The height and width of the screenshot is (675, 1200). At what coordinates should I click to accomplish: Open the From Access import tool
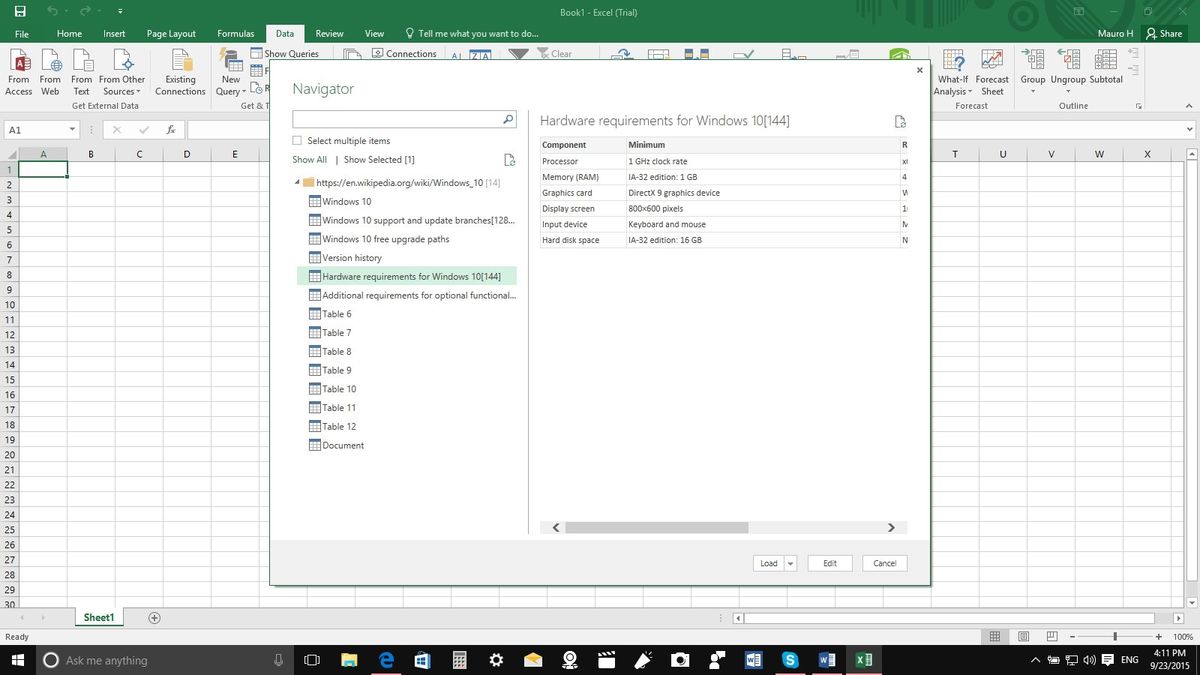[x=19, y=75]
